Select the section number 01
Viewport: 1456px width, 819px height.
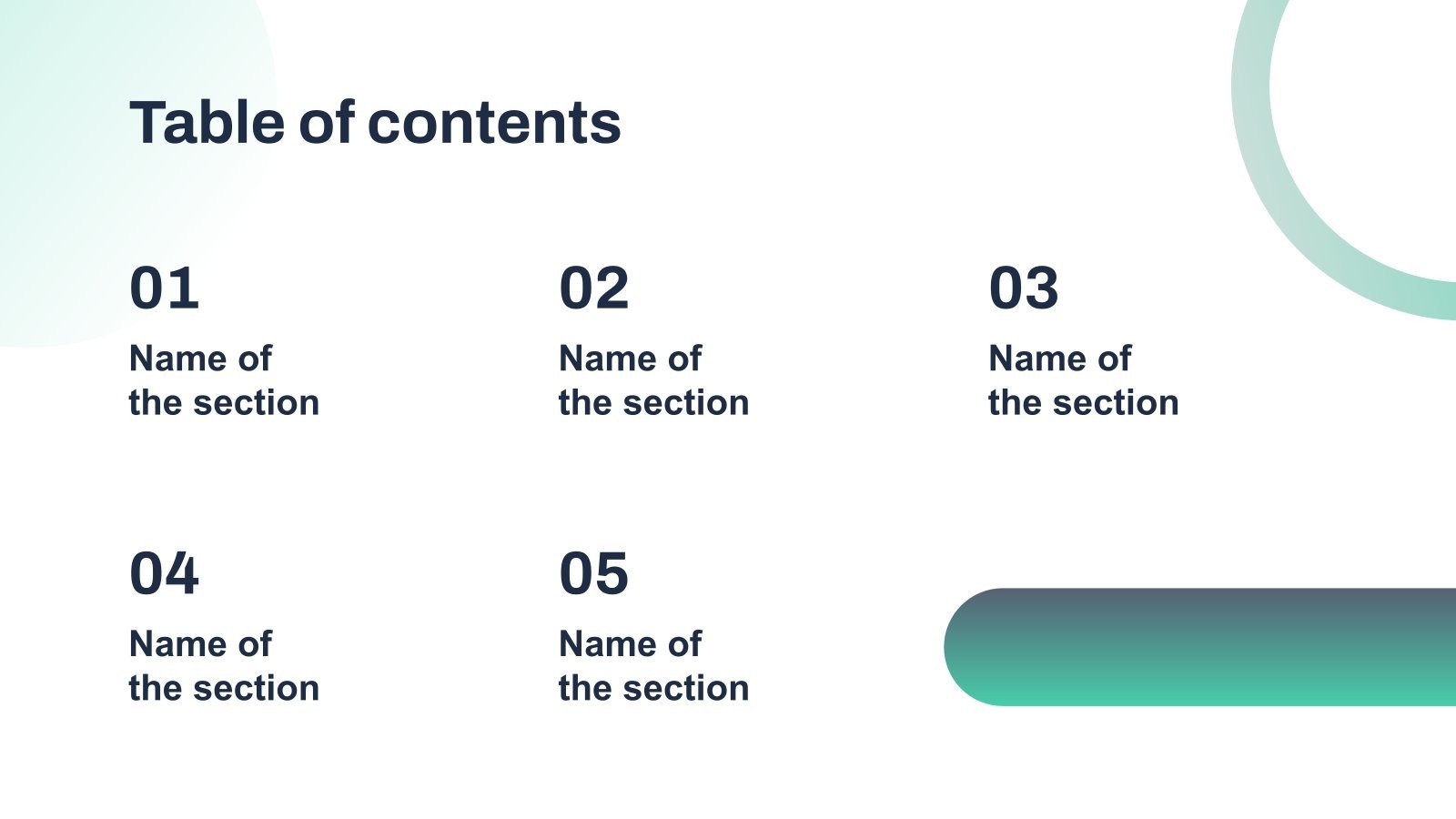coord(164,288)
